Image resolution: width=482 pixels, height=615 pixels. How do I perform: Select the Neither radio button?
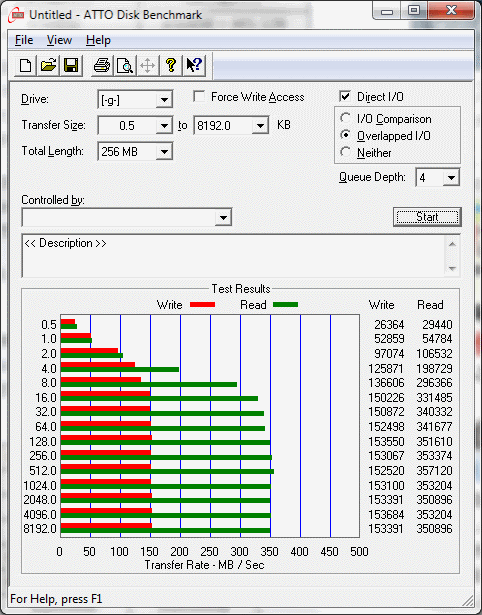coord(346,152)
